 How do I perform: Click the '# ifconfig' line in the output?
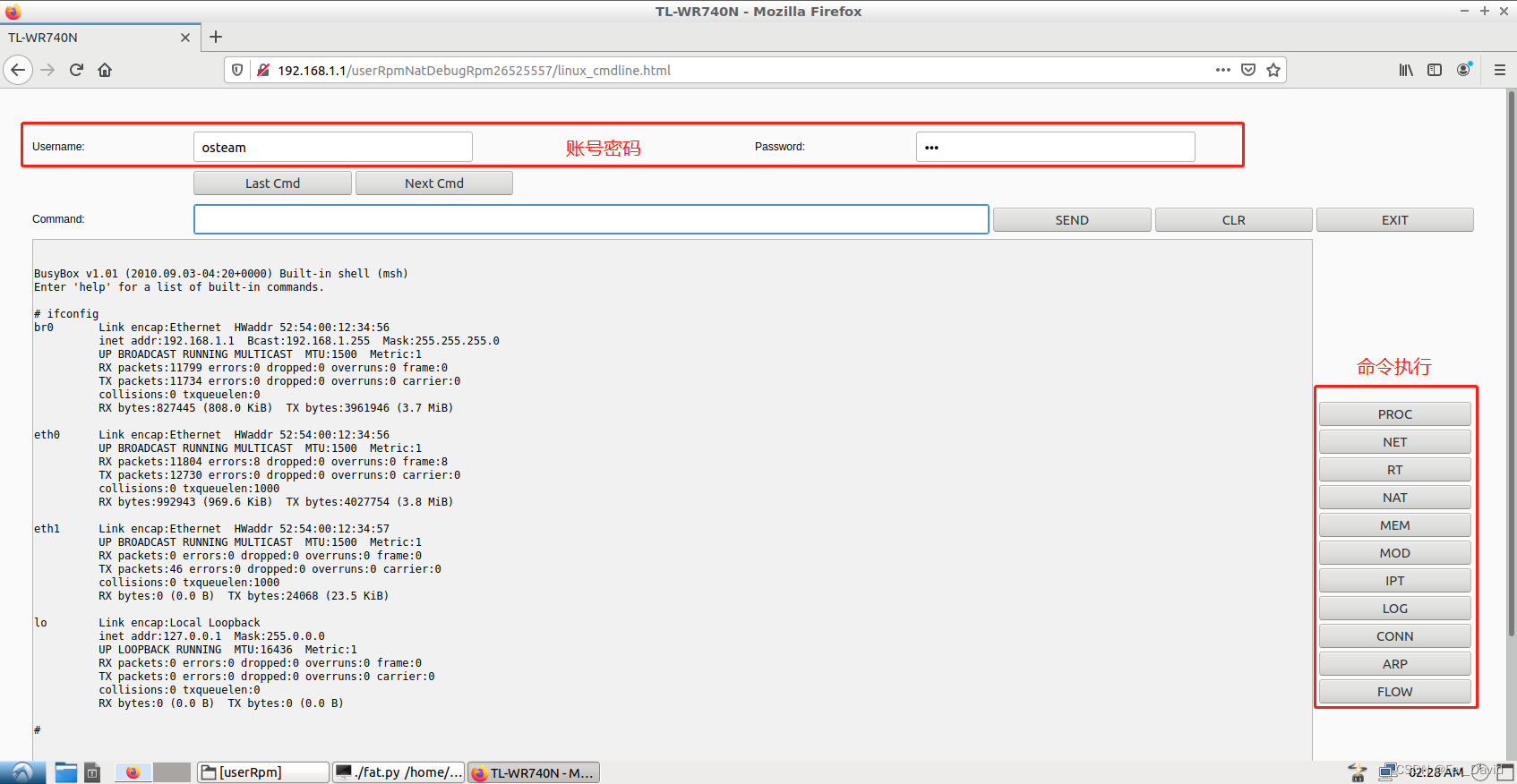tap(66, 314)
